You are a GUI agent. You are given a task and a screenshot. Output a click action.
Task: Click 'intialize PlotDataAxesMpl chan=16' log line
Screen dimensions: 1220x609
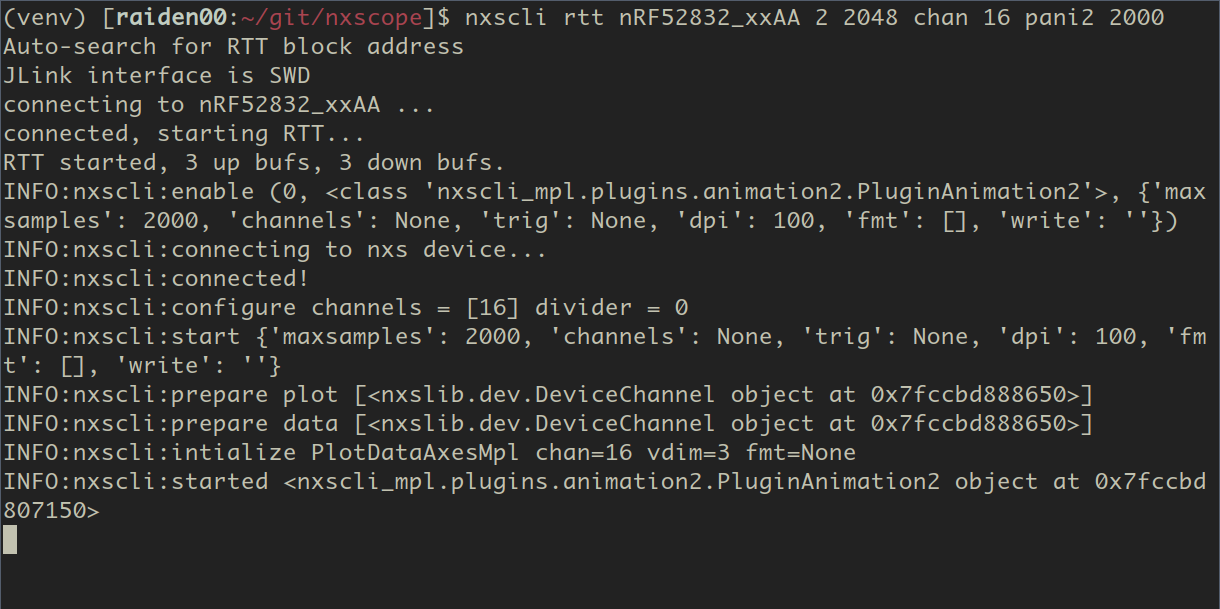pyautogui.click(x=430, y=452)
